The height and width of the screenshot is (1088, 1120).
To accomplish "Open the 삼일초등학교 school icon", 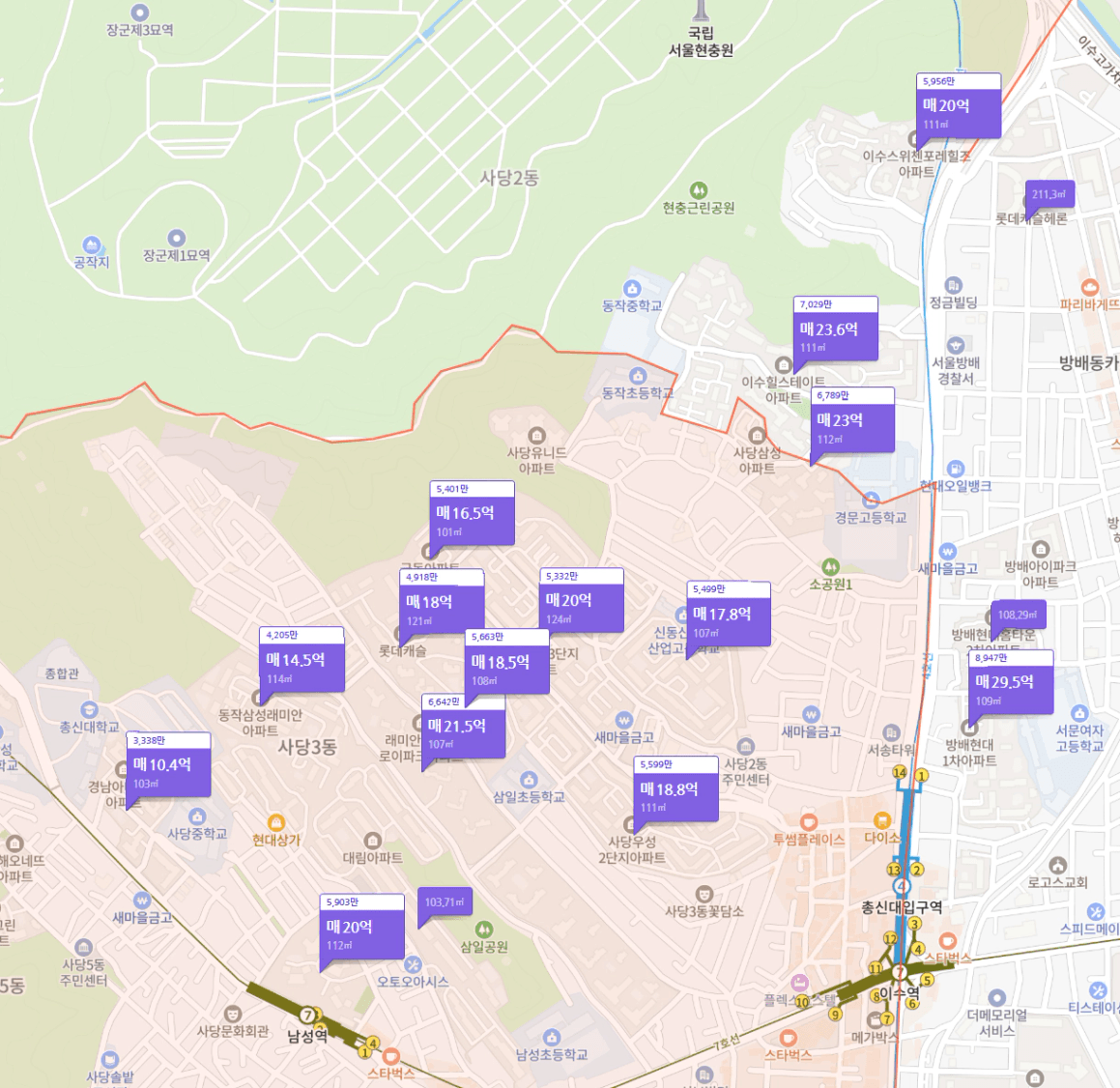I will [529, 780].
